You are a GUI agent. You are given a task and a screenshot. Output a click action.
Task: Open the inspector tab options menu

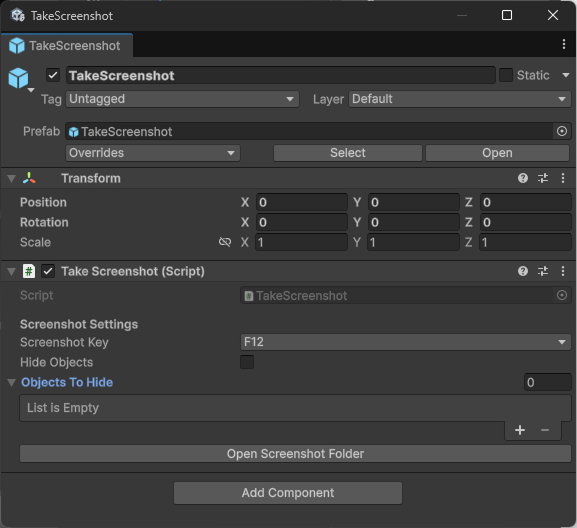tap(564, 44)
